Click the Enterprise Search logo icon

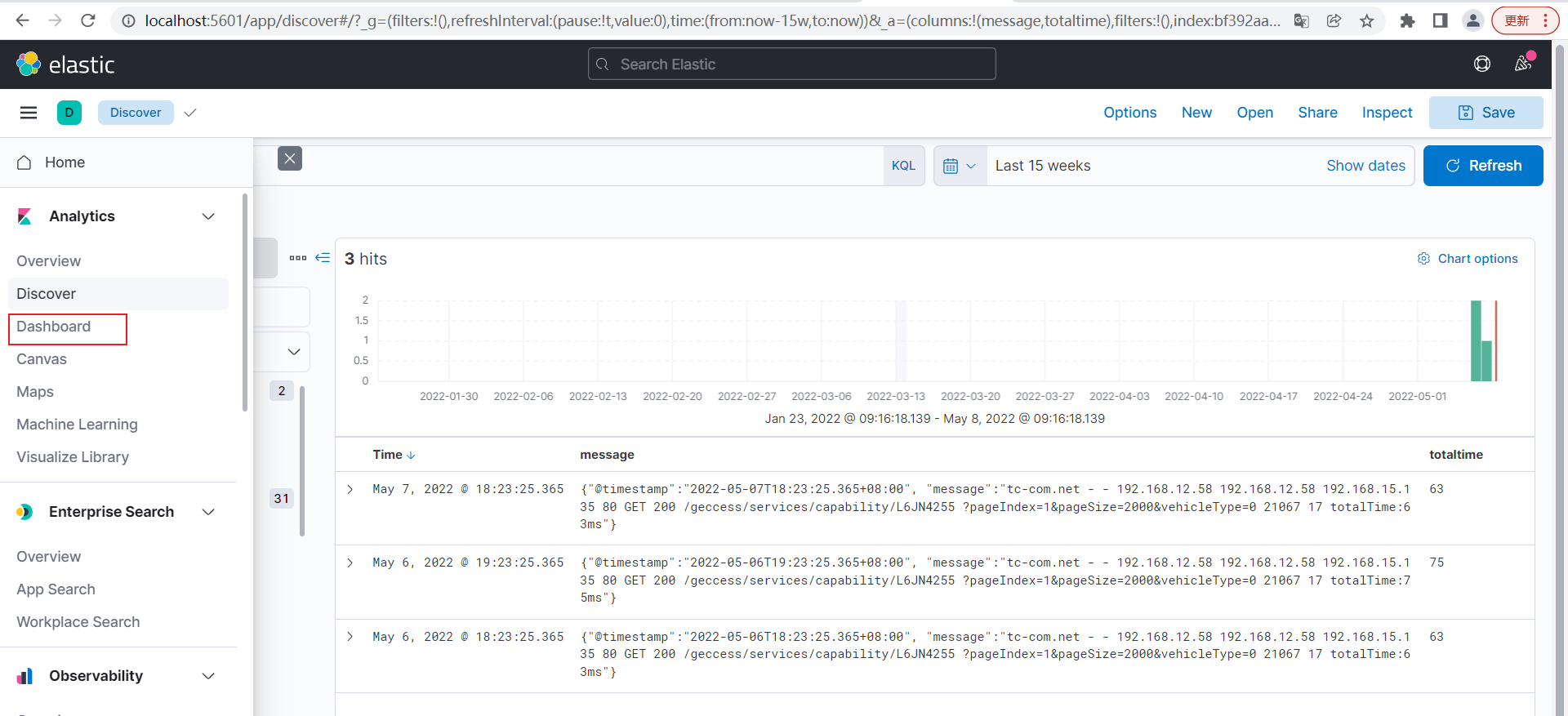[x=24, y=512]
